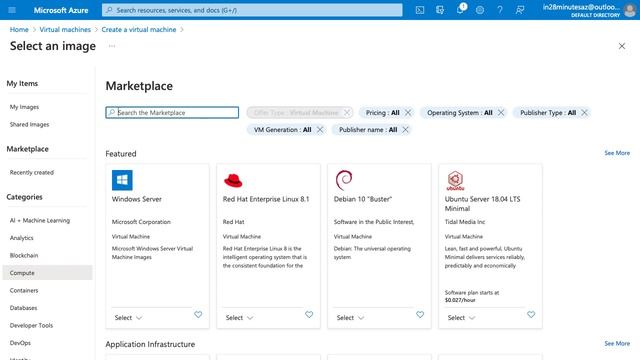This screenshot has height=360, width=640.
Task: Go to Create a virtual machine breadcrumb
Action: pos(139,29)
